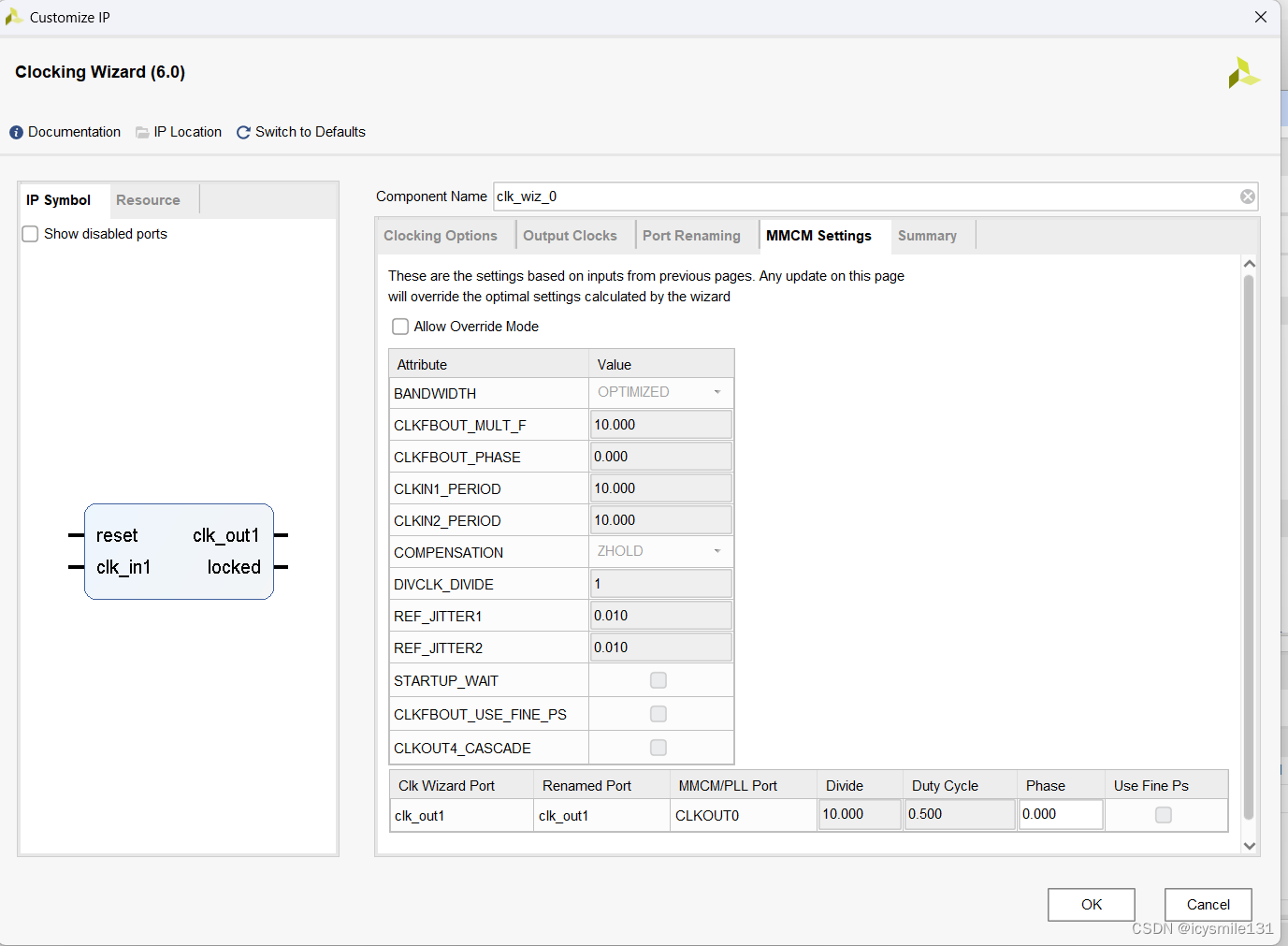This screenshot has width=1288, height=946.
Task: Confirm with the OK button
Action: [x=1092, y=905]
